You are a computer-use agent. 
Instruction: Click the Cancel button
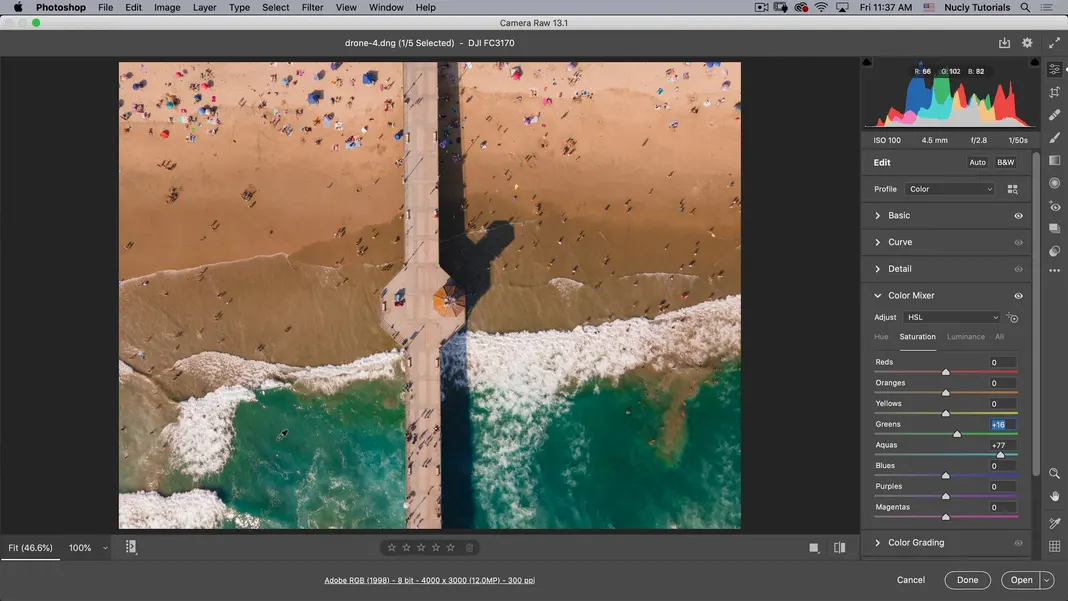(911, 580)
